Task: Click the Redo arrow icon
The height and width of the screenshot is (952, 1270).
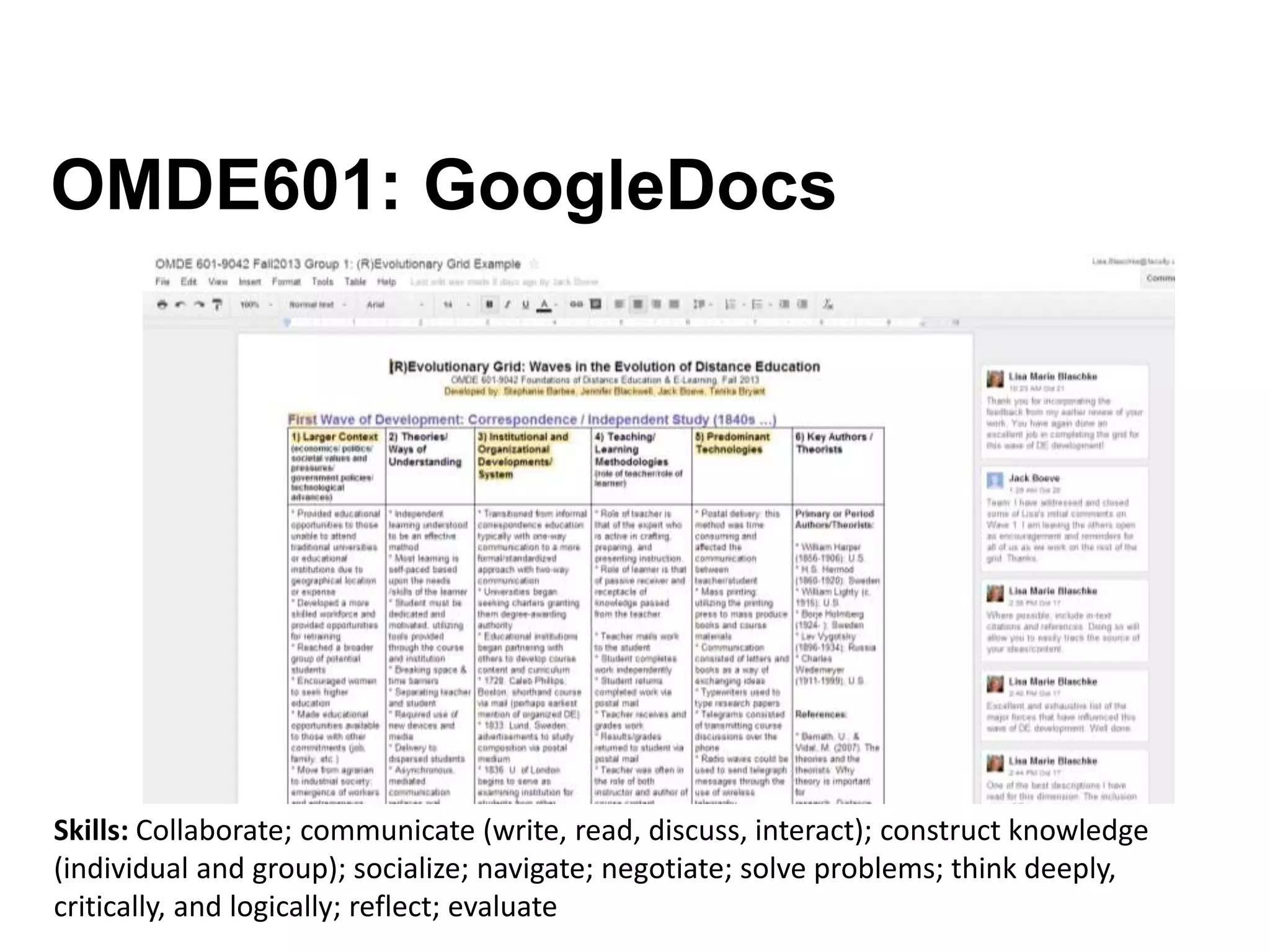Action: (199, 304)
